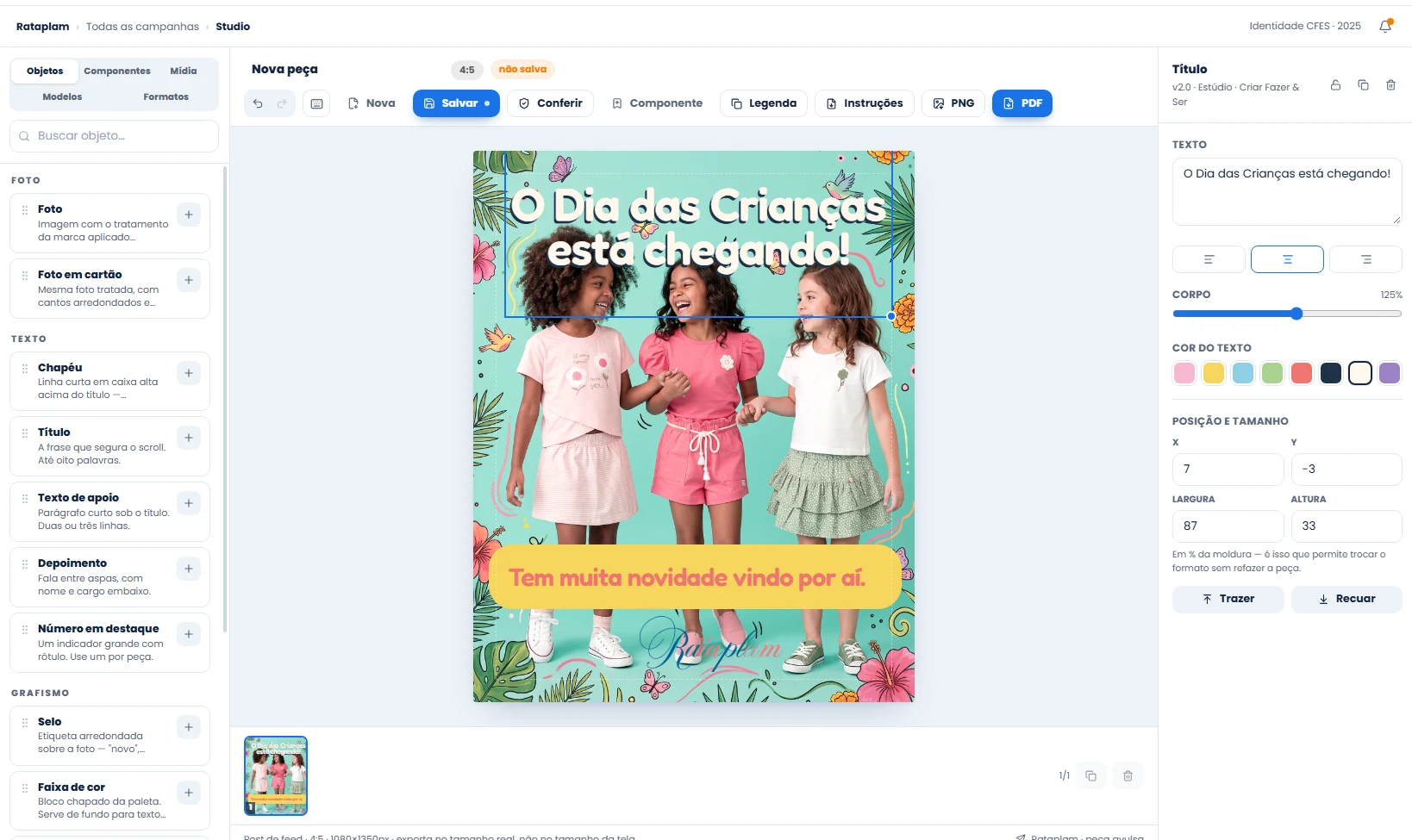Screen dimensions: 1412x840
Task: Export the piece with the PDF button
Action: point(1022,103)
